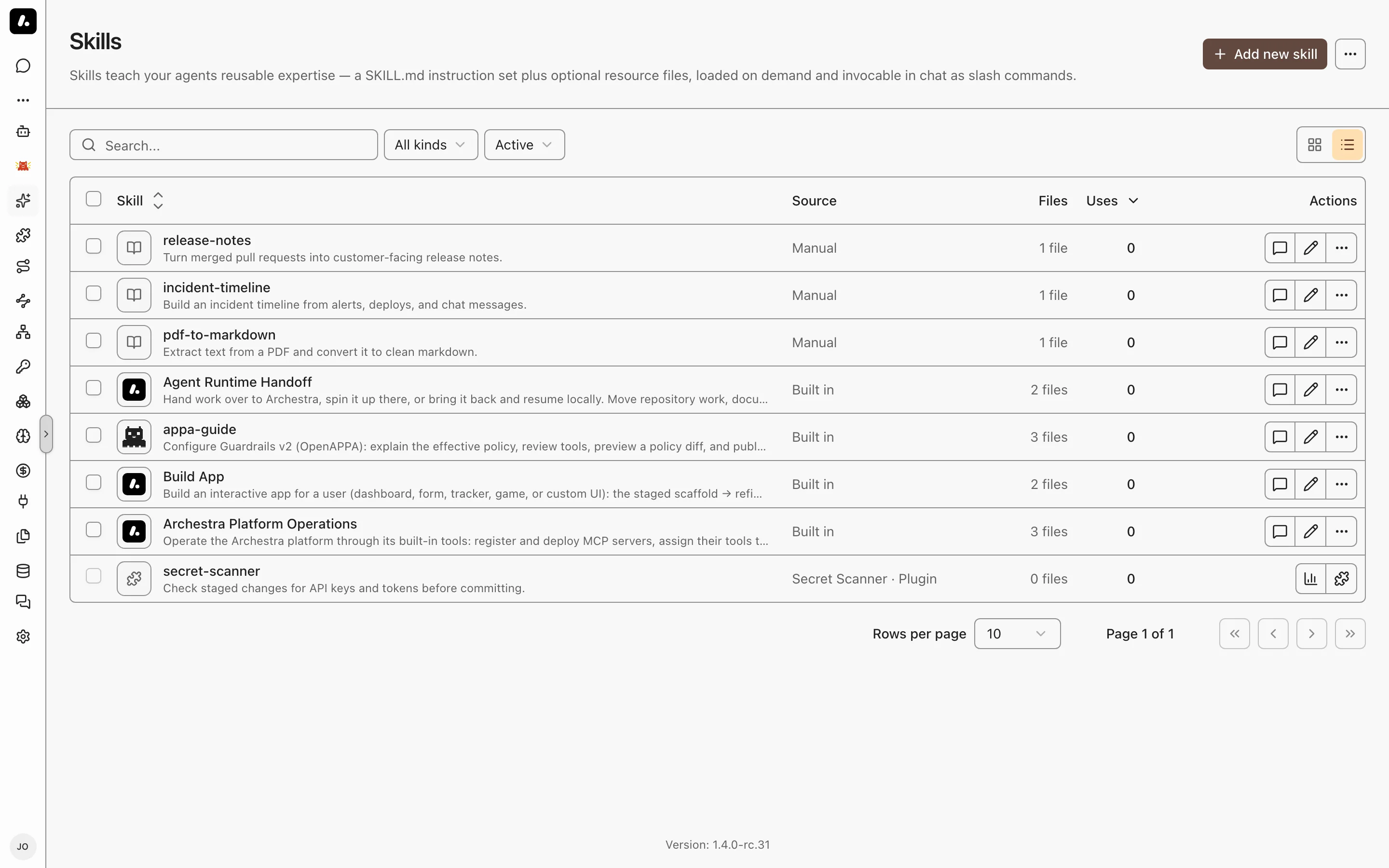Chat with the appa-guide skill
This screenshot has height=868, width=1389.
(x=1280, y=437)
